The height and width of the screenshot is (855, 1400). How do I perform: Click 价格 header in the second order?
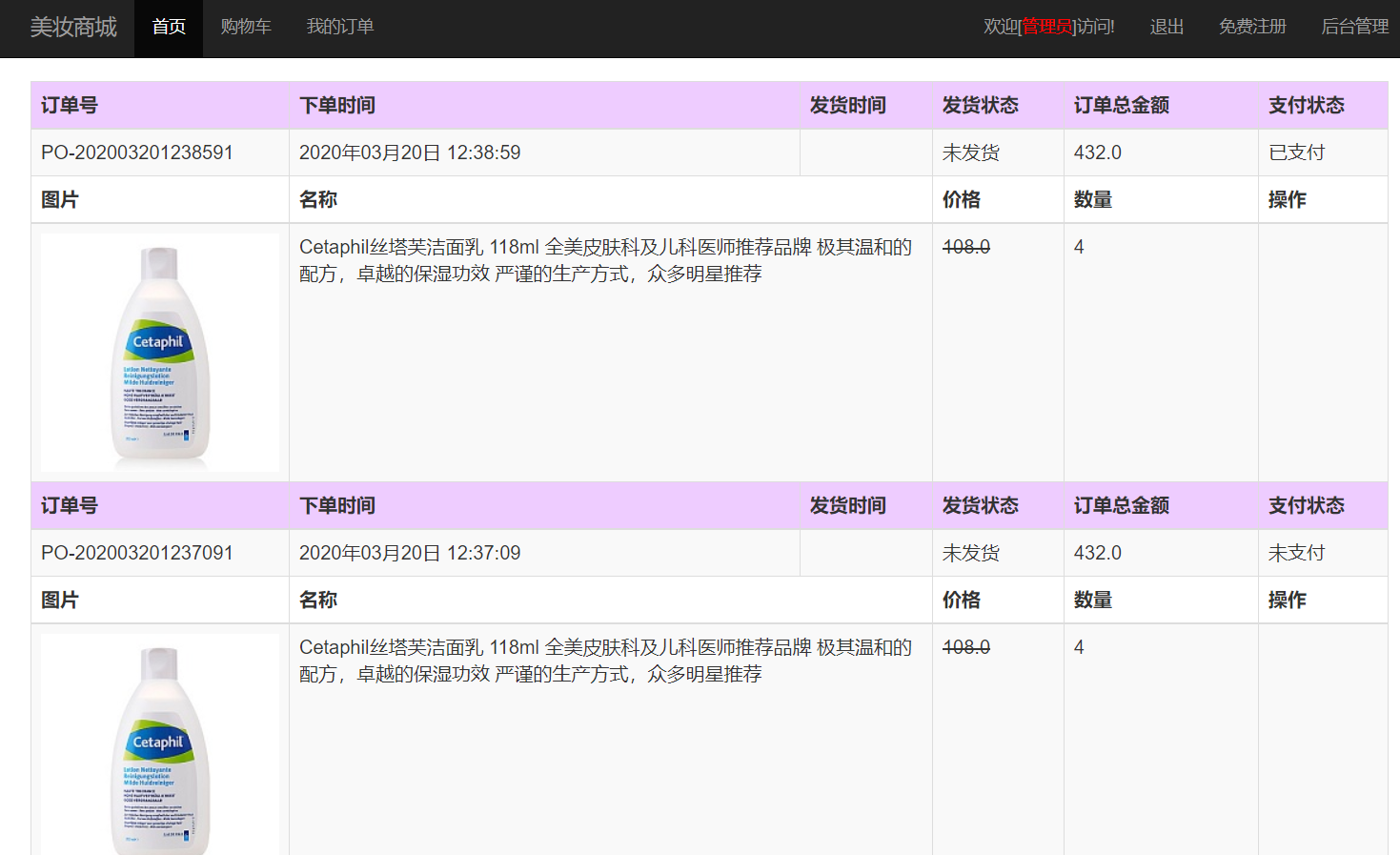point(962,600)
